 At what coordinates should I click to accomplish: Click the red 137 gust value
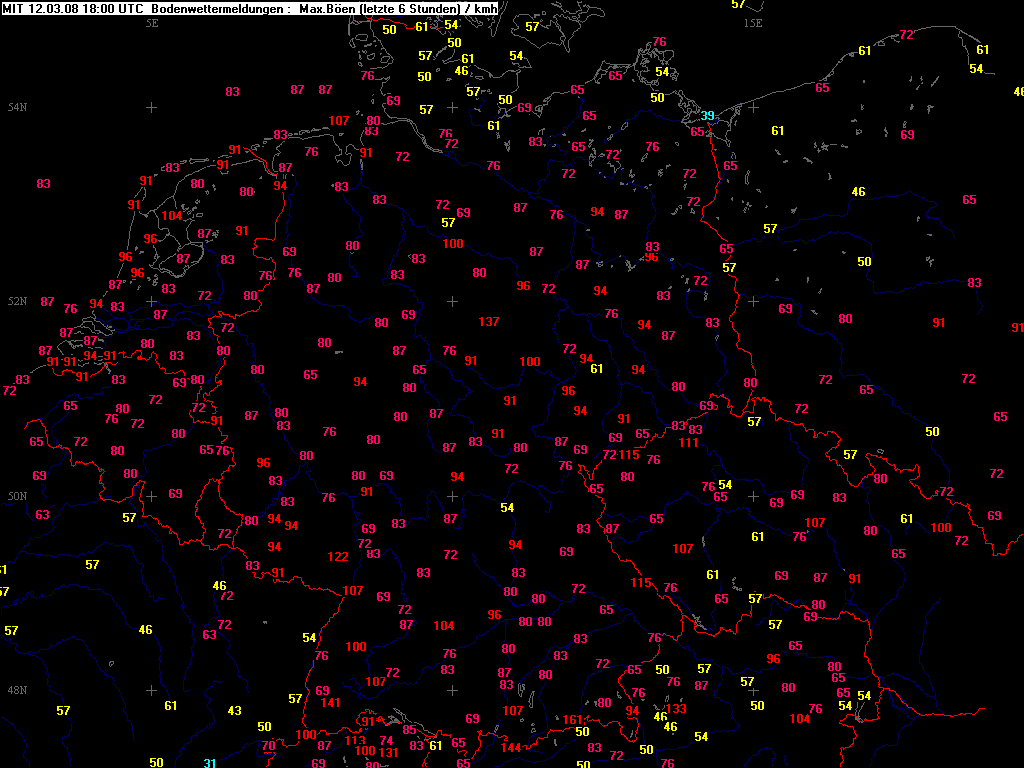click(489, 322)
